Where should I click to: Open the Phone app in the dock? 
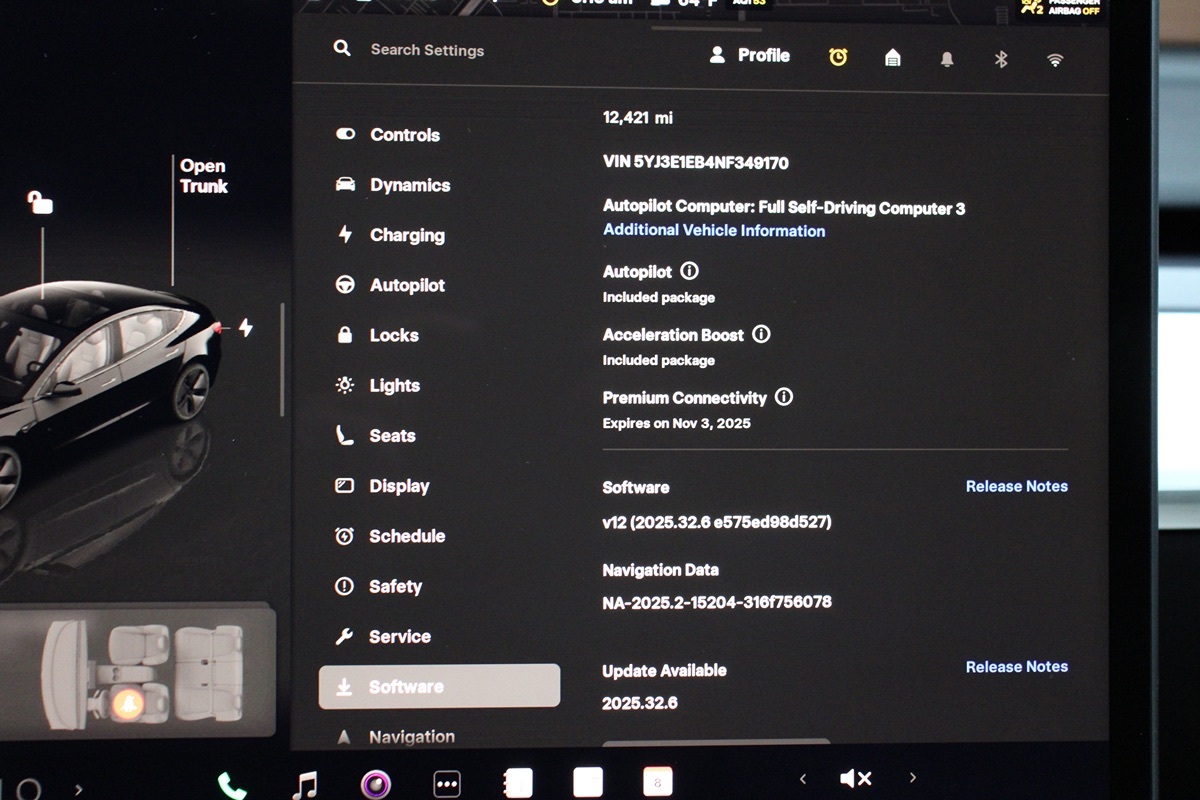click(232, 785)
